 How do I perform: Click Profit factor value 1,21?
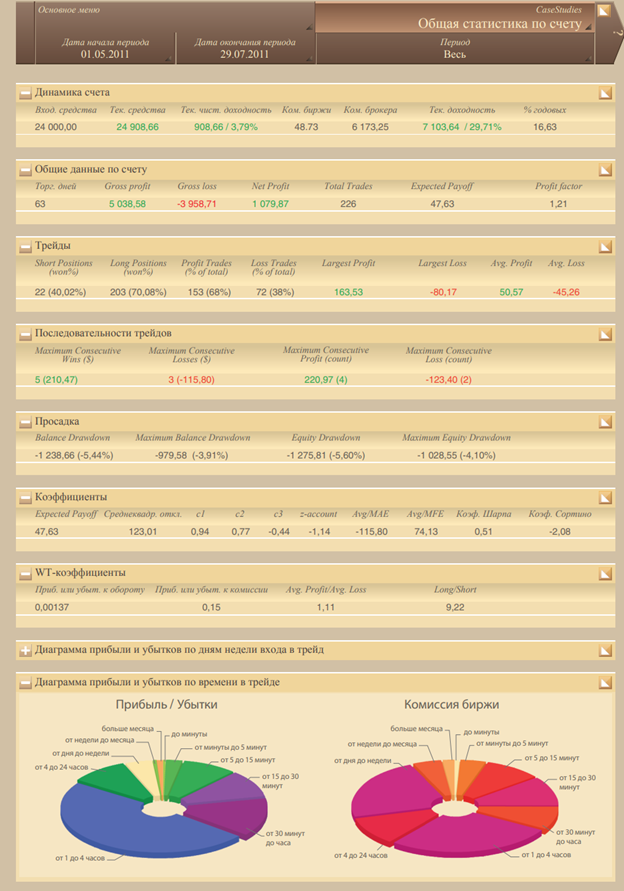tap(558, 203)
